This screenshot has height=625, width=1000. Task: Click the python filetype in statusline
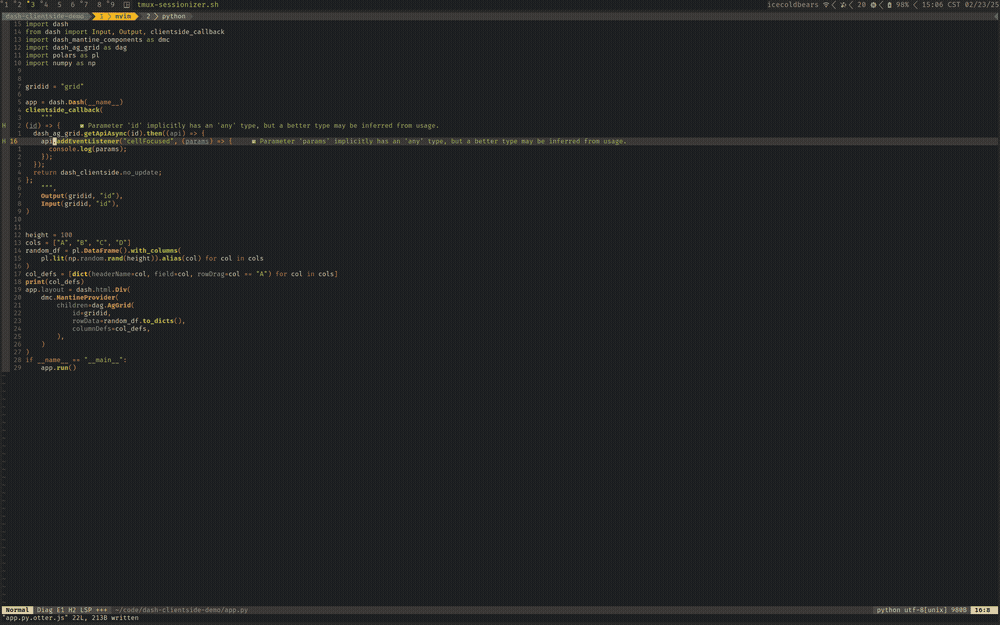pos(888,610)
